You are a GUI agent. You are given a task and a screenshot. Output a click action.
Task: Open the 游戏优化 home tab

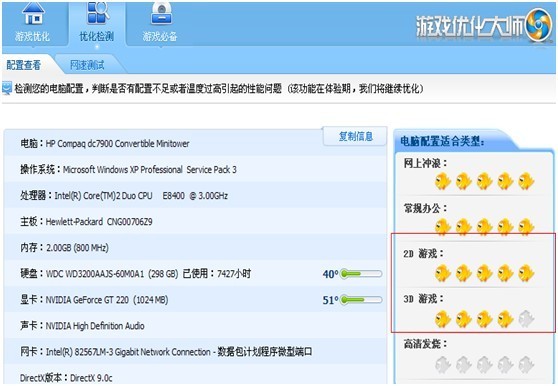pyautogui.click(x=33, y=24)
